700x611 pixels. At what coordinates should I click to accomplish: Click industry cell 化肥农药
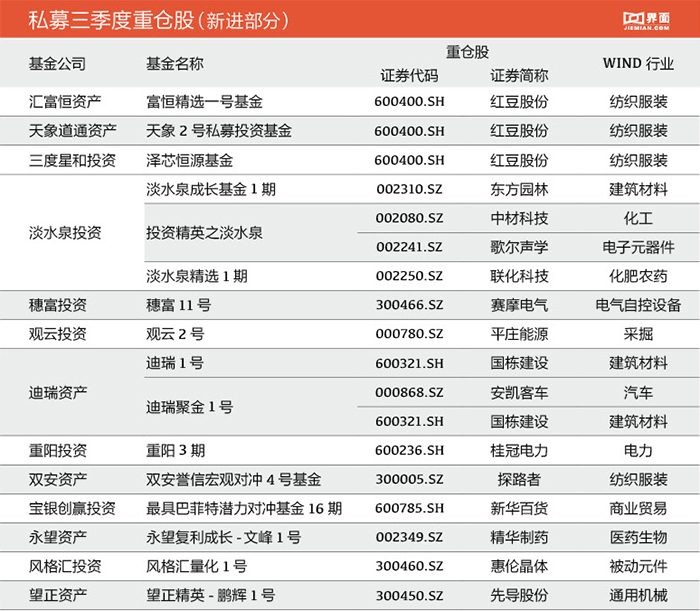click(638, 276)
